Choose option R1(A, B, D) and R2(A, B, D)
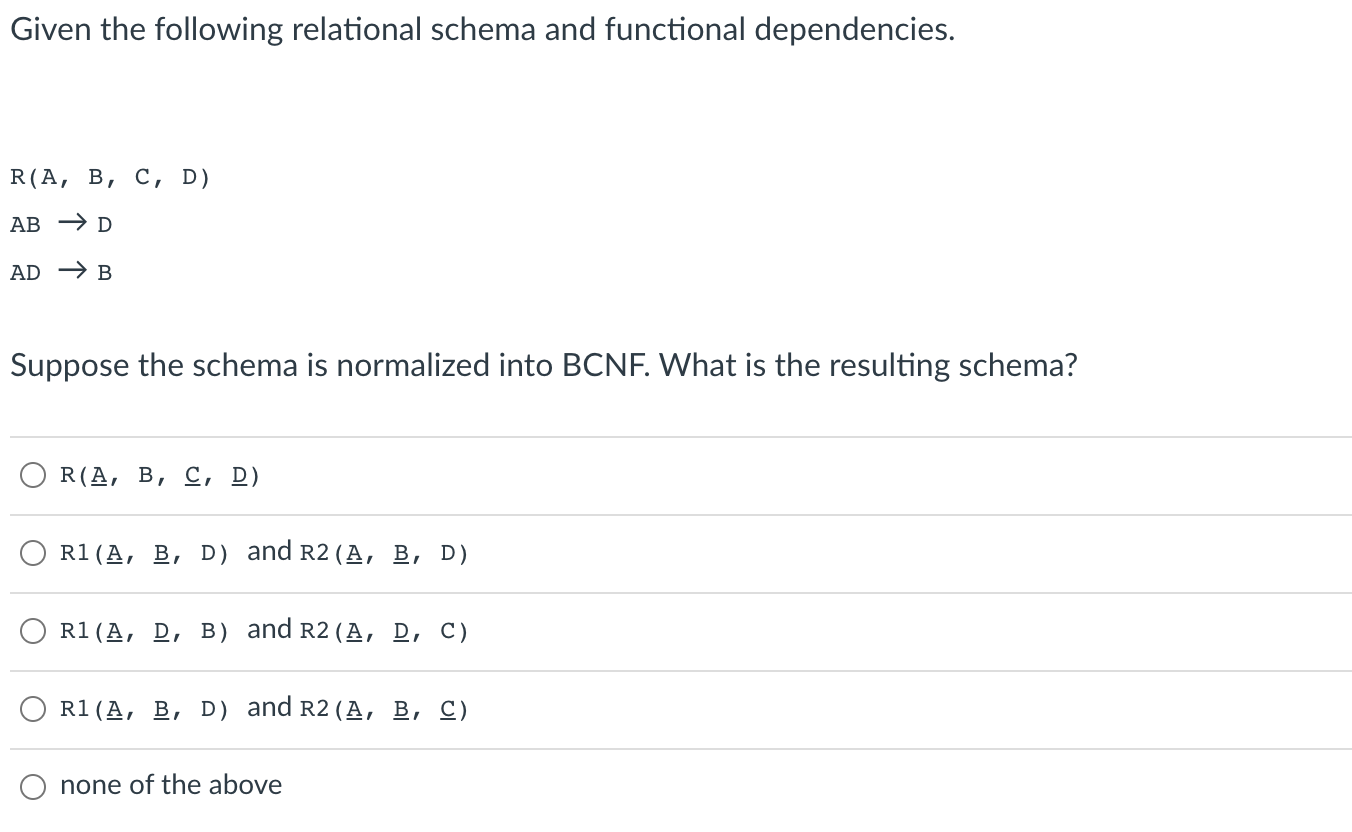Viewport: 1352px width, 832px height. (33, 552)
